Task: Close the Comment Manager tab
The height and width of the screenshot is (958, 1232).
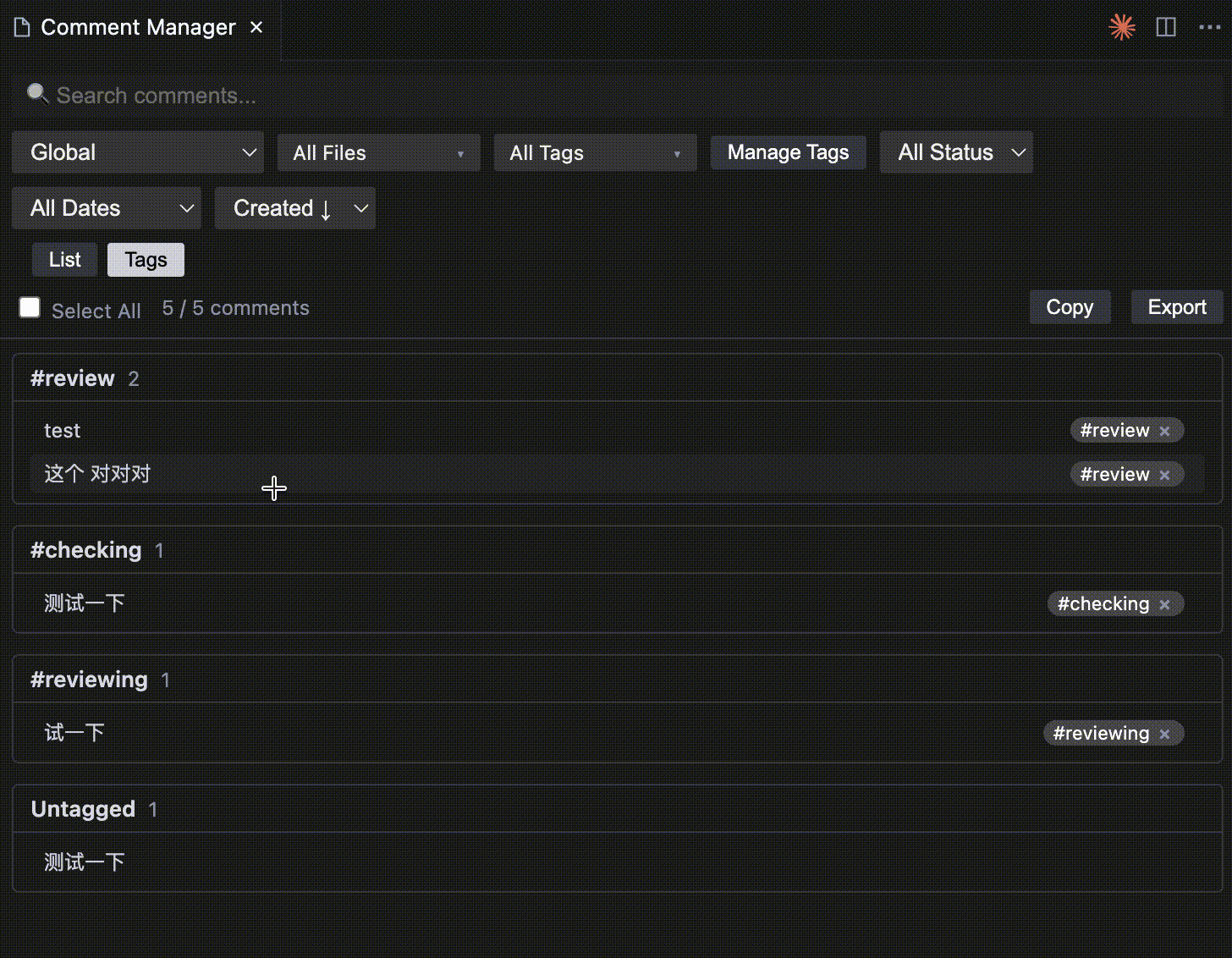Action: pos(256,27)
